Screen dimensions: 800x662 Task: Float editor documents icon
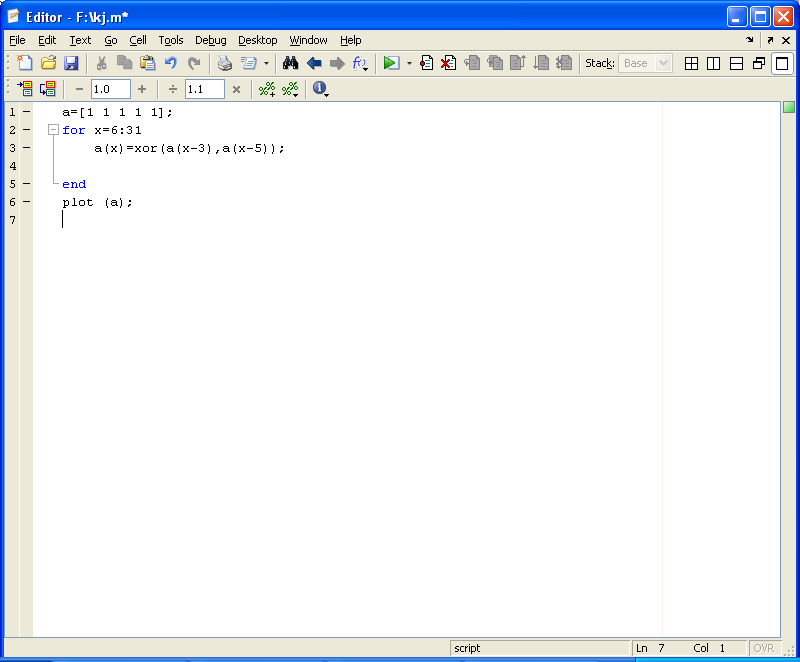[x=759, y=63]
